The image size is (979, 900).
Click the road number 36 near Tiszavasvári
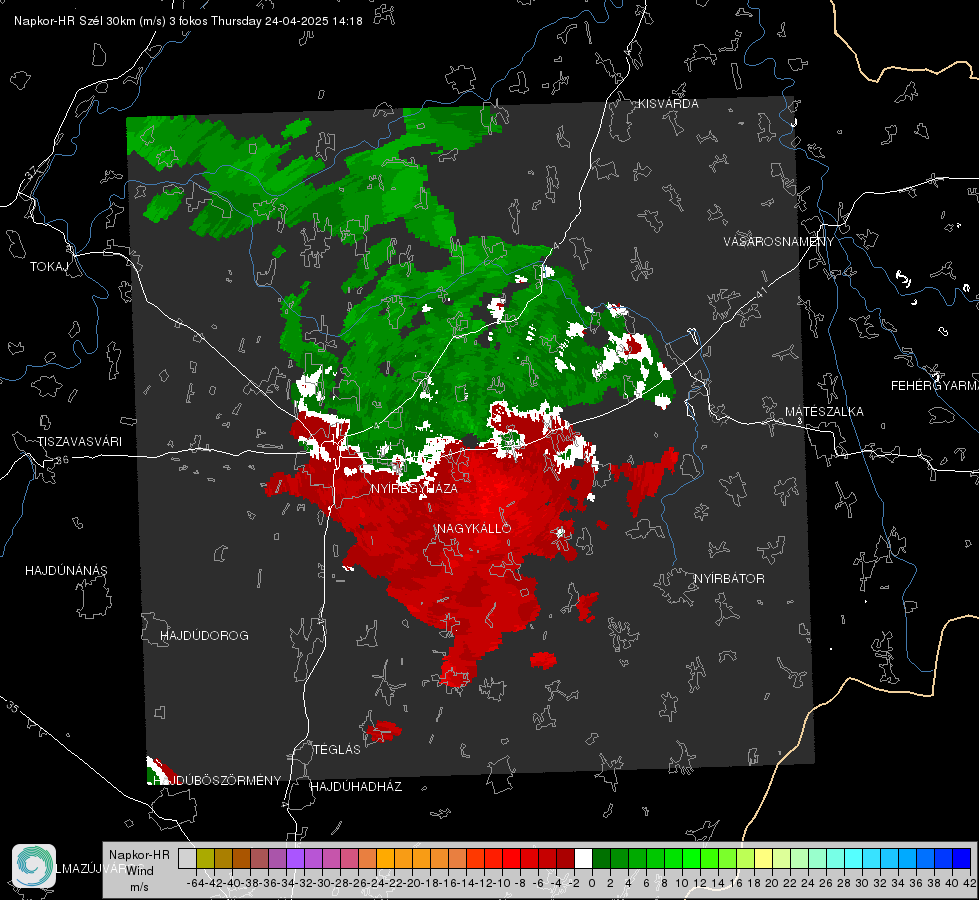coord(62,460)
